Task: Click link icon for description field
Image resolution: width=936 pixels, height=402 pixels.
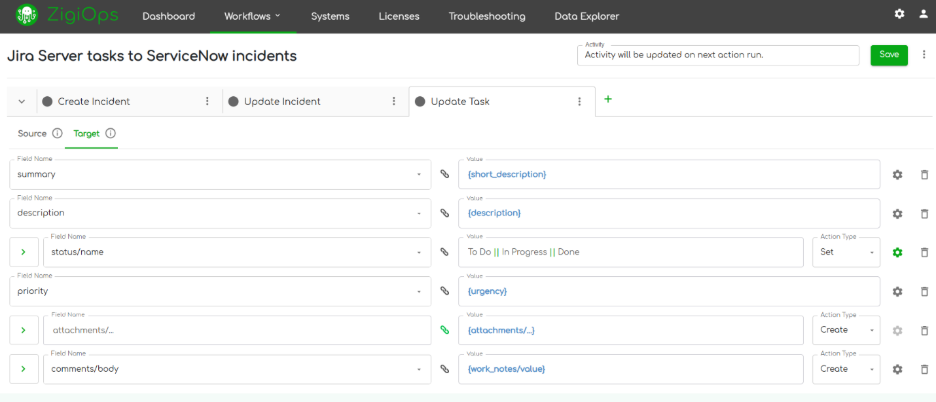Action: pyautogui.click(x=444, y=213)
